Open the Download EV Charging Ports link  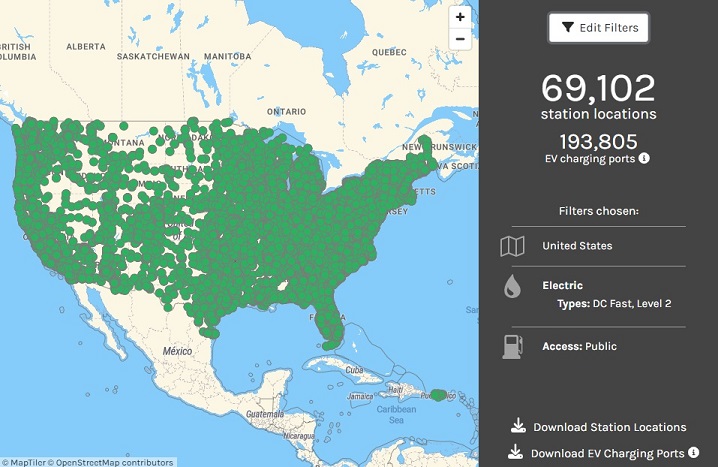click(608, 453)
